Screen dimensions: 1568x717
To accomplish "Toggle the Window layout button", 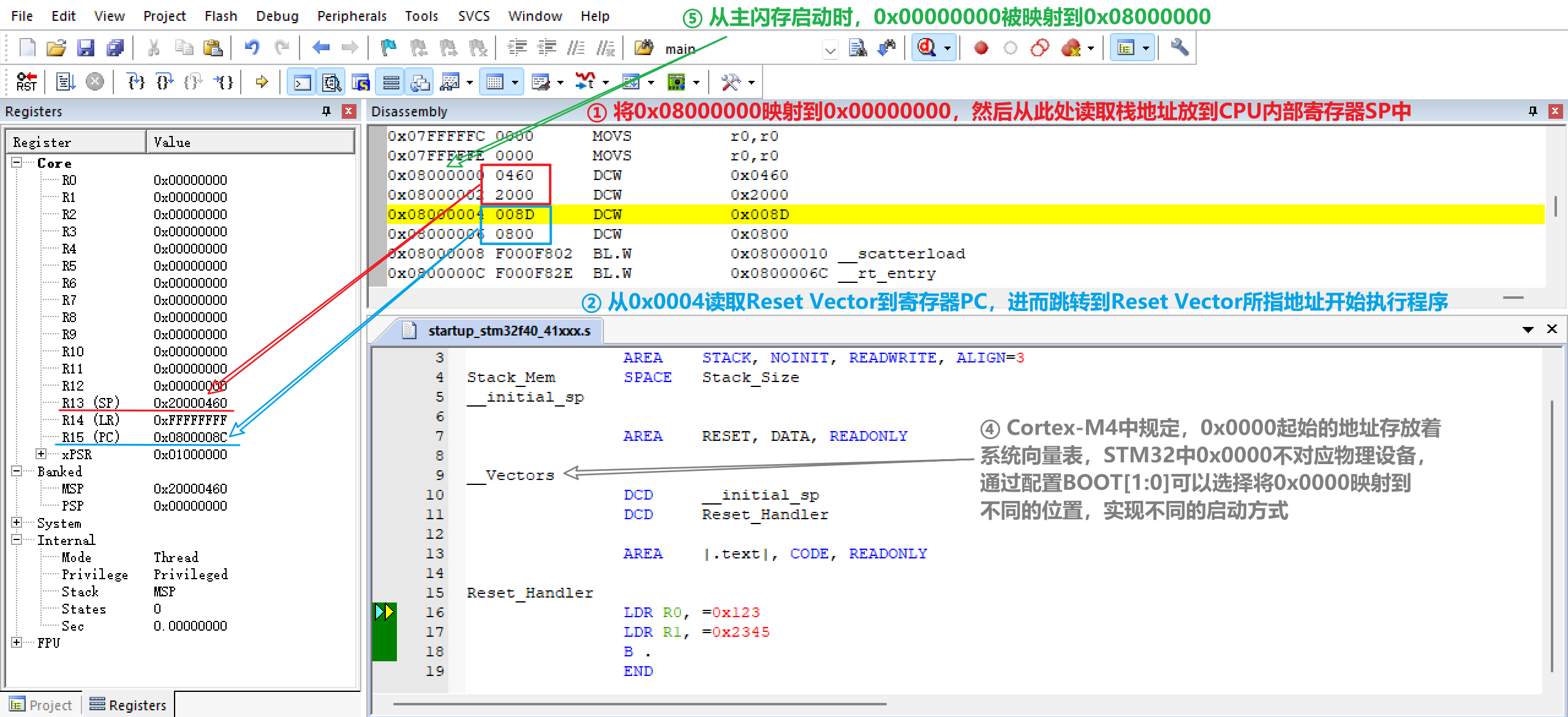I will [1126, 48].
